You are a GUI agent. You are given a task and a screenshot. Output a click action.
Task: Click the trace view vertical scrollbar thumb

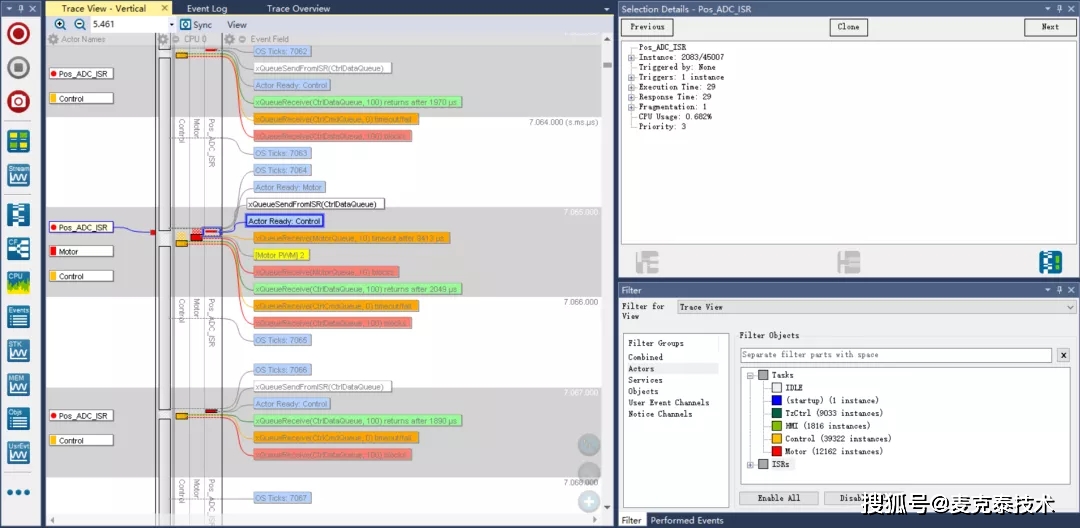607,65
